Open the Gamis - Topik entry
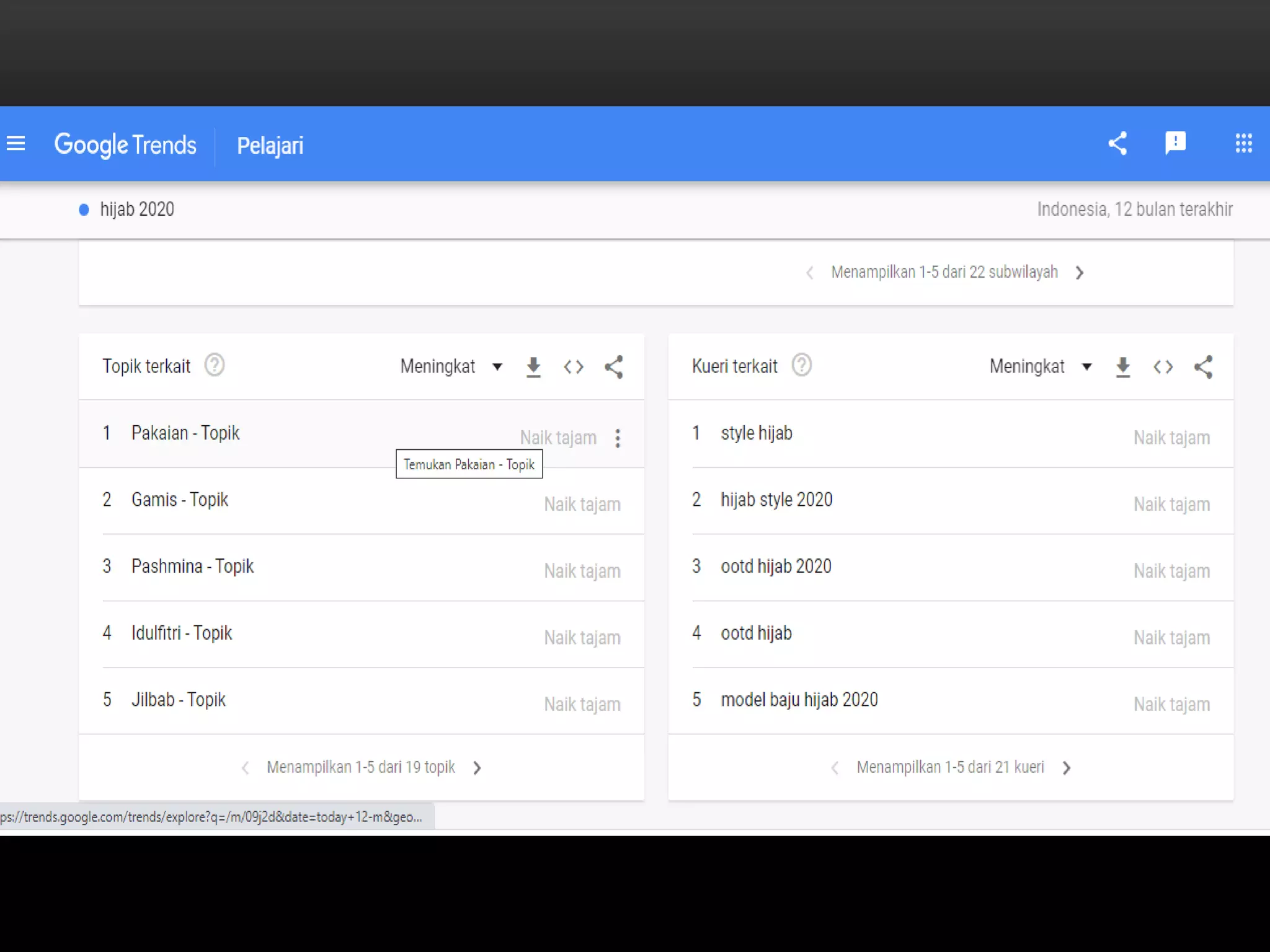 (x=180, y=500)
